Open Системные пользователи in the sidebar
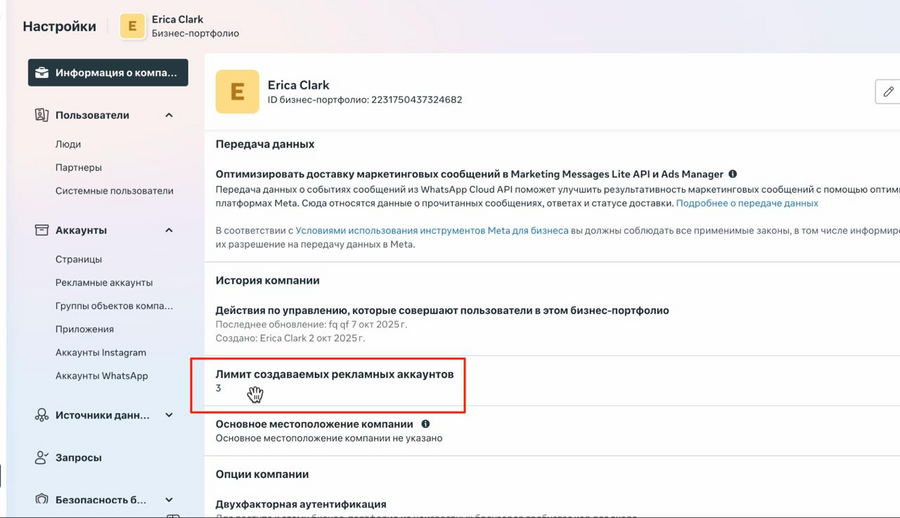This screenshot has width=900, height=518. [114, 191]
